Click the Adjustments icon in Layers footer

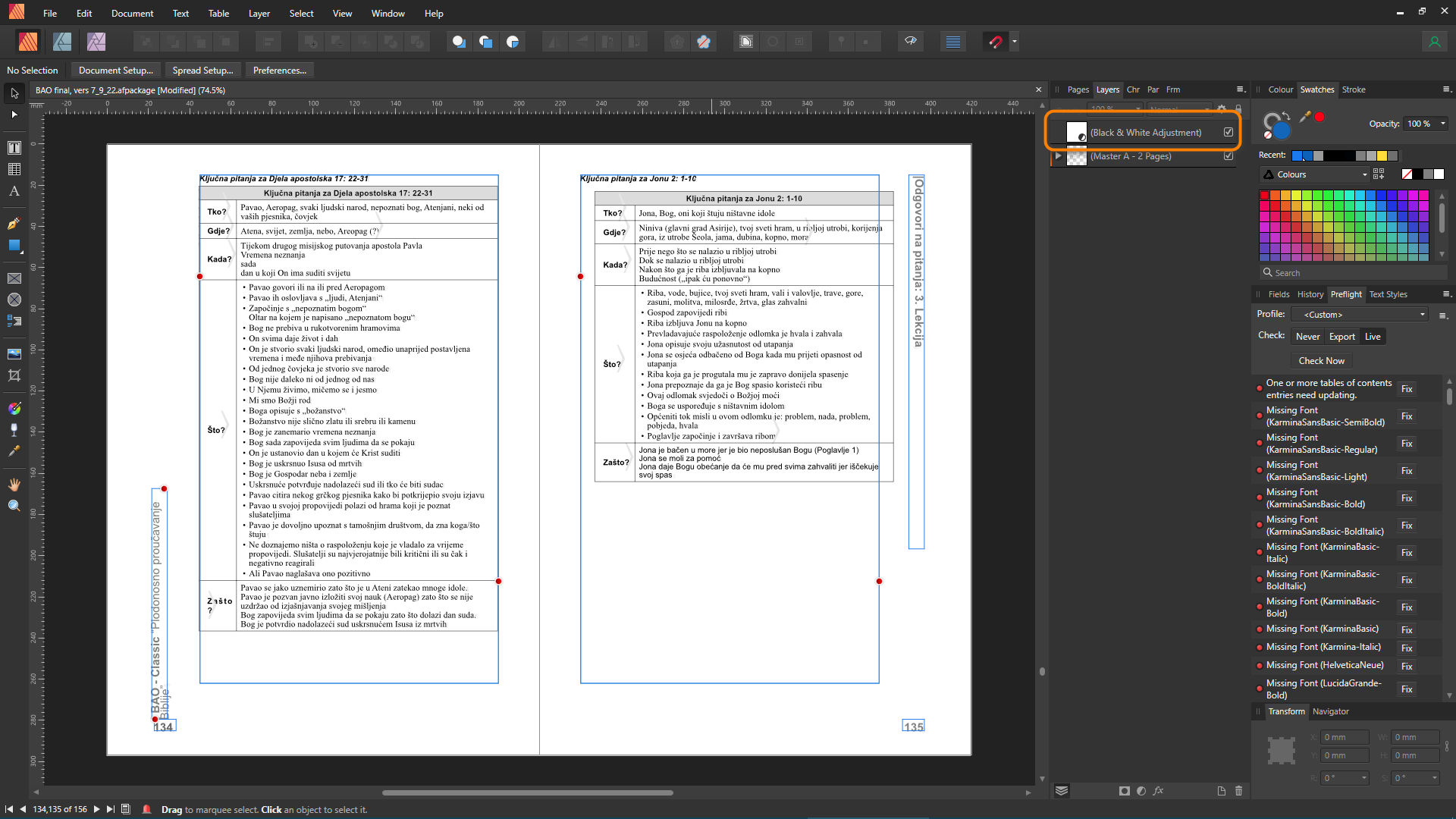(x=1141, y=791)
